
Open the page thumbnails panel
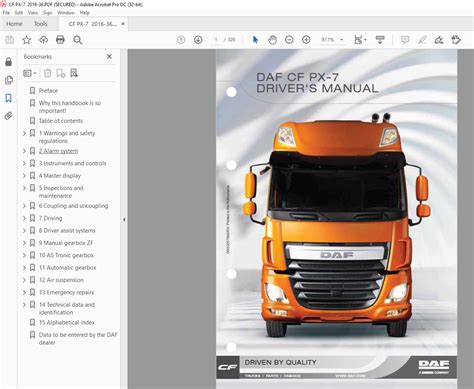tap(9, 80)
